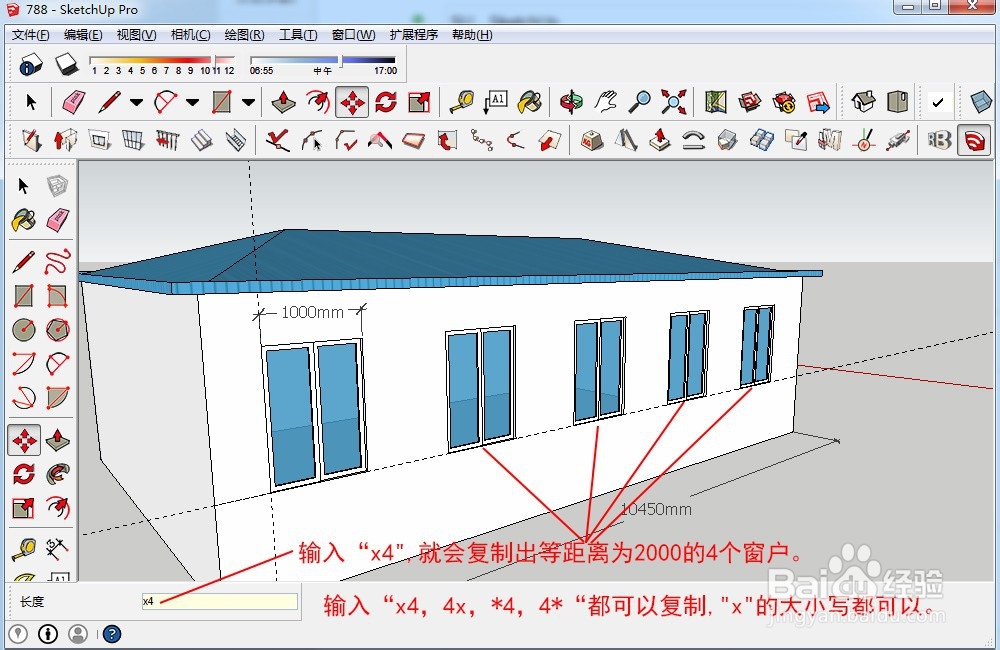Open the dropdown next to the Rectangle tool
Screen dimensions: 1000x650
coord(248,102)
